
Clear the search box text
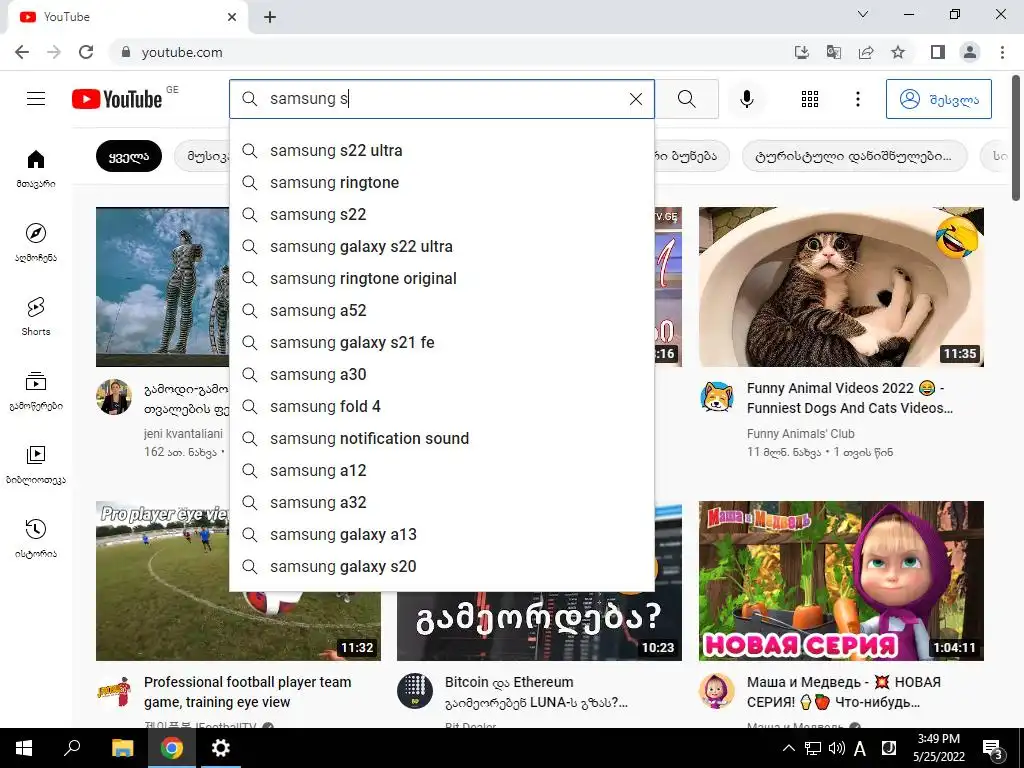[635, 99]
